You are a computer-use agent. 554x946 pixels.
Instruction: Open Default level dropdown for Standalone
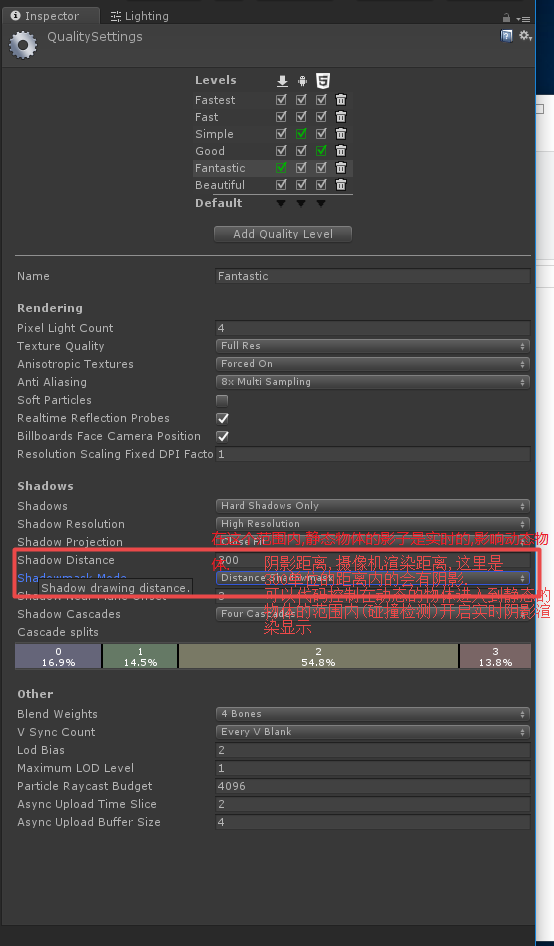tap(281, 203)
